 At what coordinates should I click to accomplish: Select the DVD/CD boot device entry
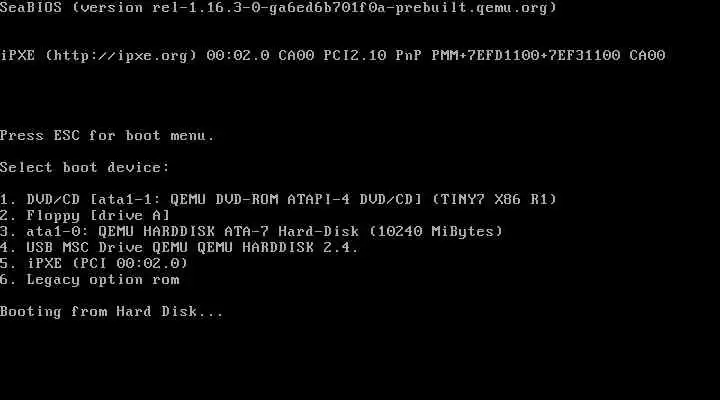pyautogui.click(x=278, y=200)
